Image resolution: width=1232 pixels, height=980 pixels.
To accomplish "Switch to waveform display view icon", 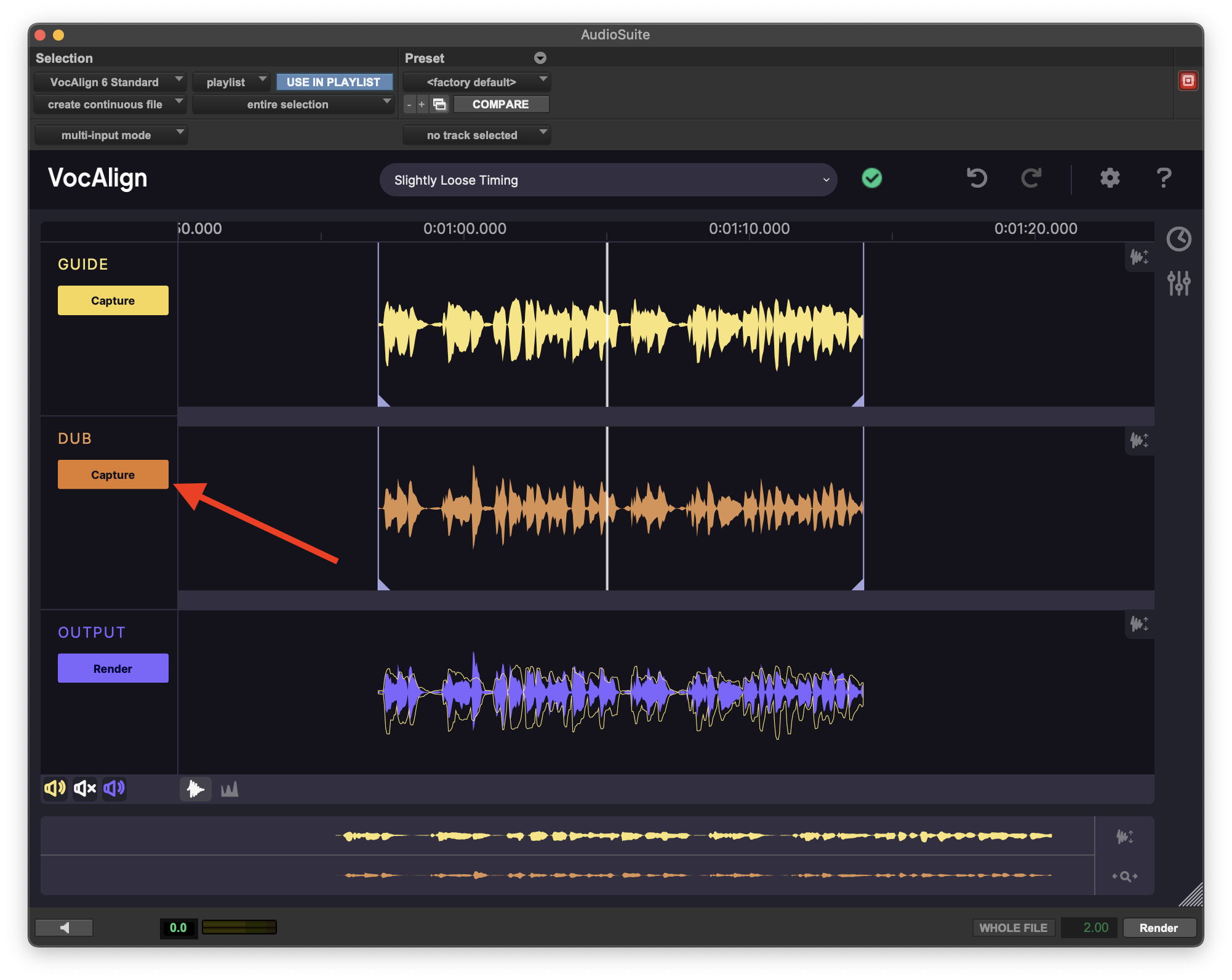I will (196, 789).
